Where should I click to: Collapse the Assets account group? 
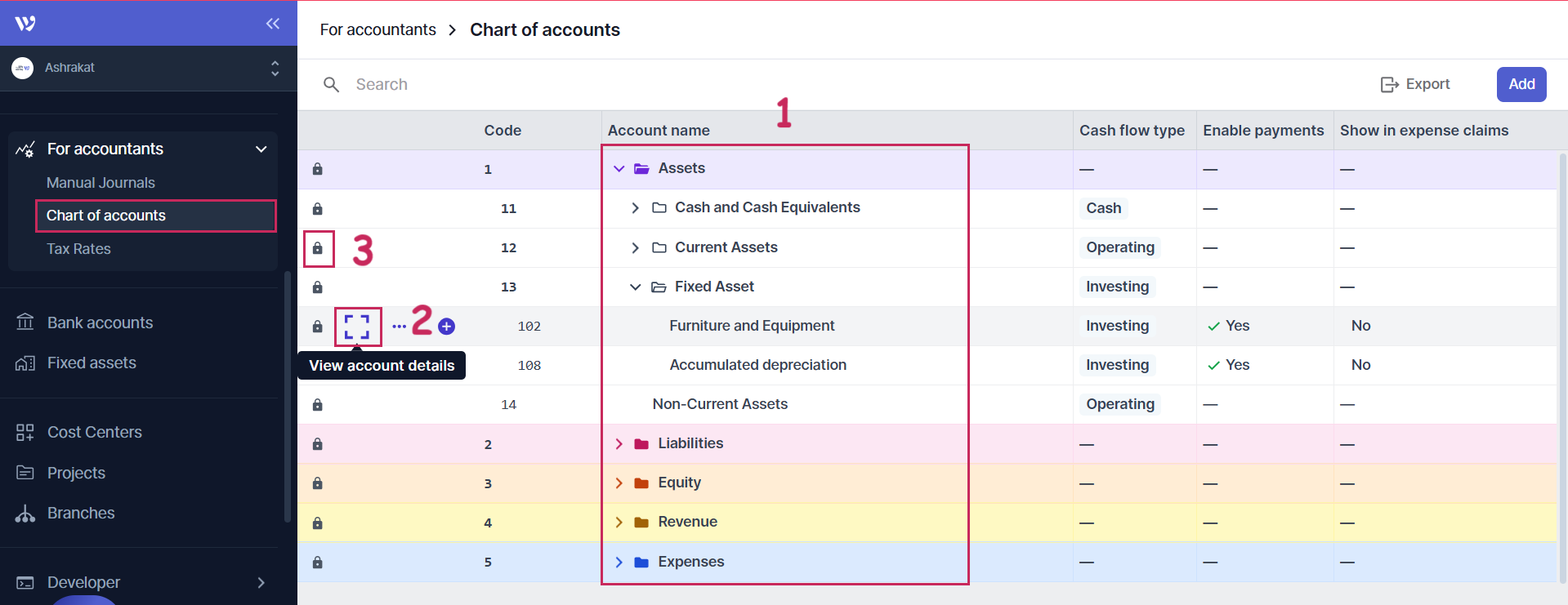click(x=619, y=169)
